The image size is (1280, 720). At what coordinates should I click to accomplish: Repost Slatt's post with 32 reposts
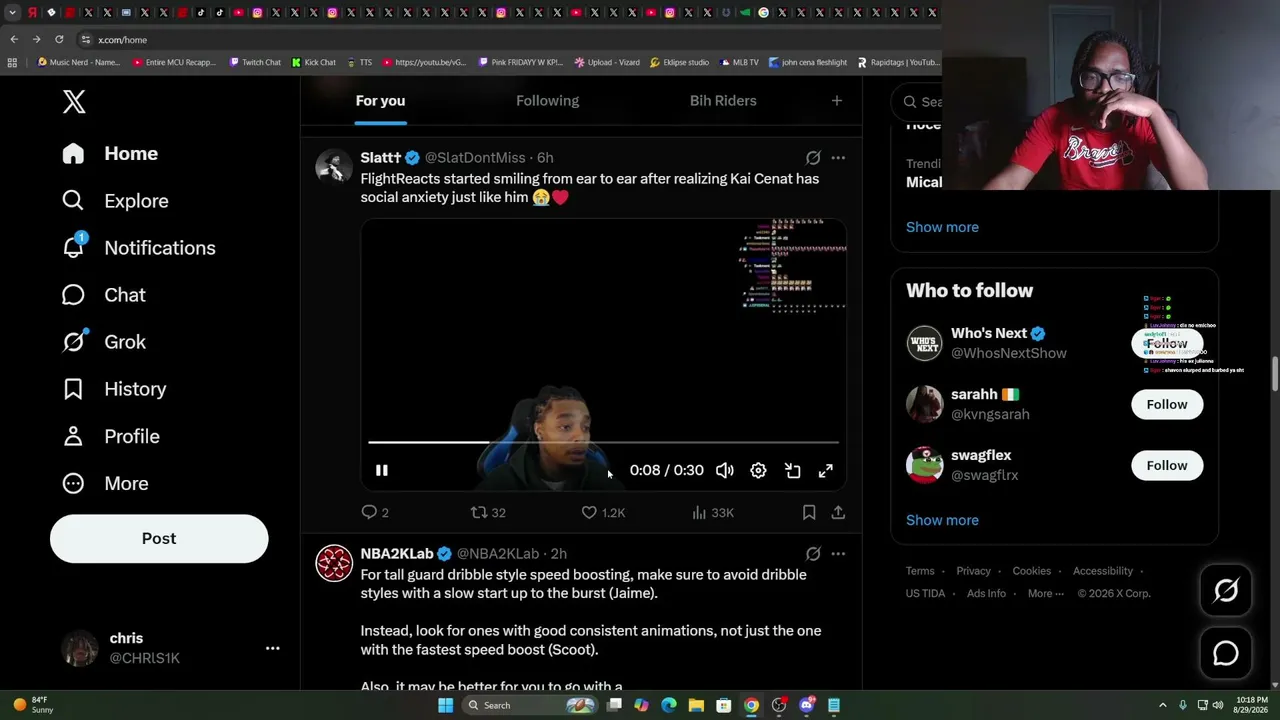[x=488, y=513]
